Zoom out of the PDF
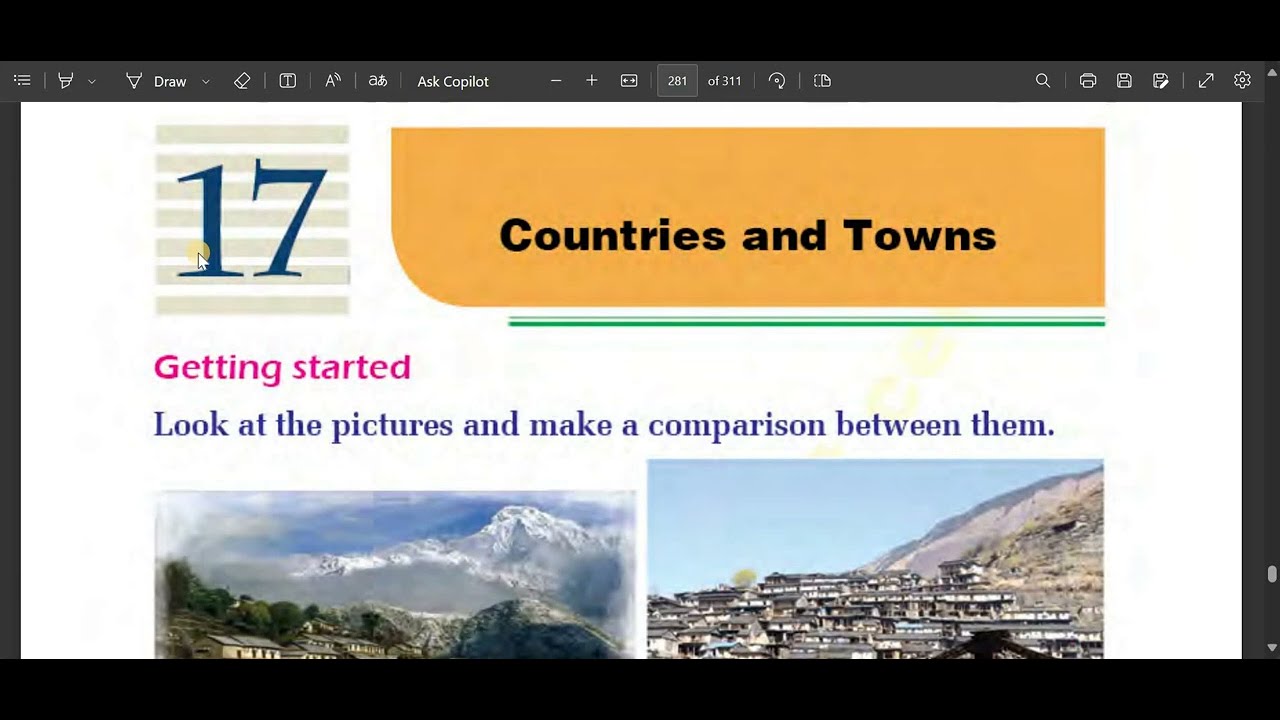1280x720 pixels. click(556, 81)
